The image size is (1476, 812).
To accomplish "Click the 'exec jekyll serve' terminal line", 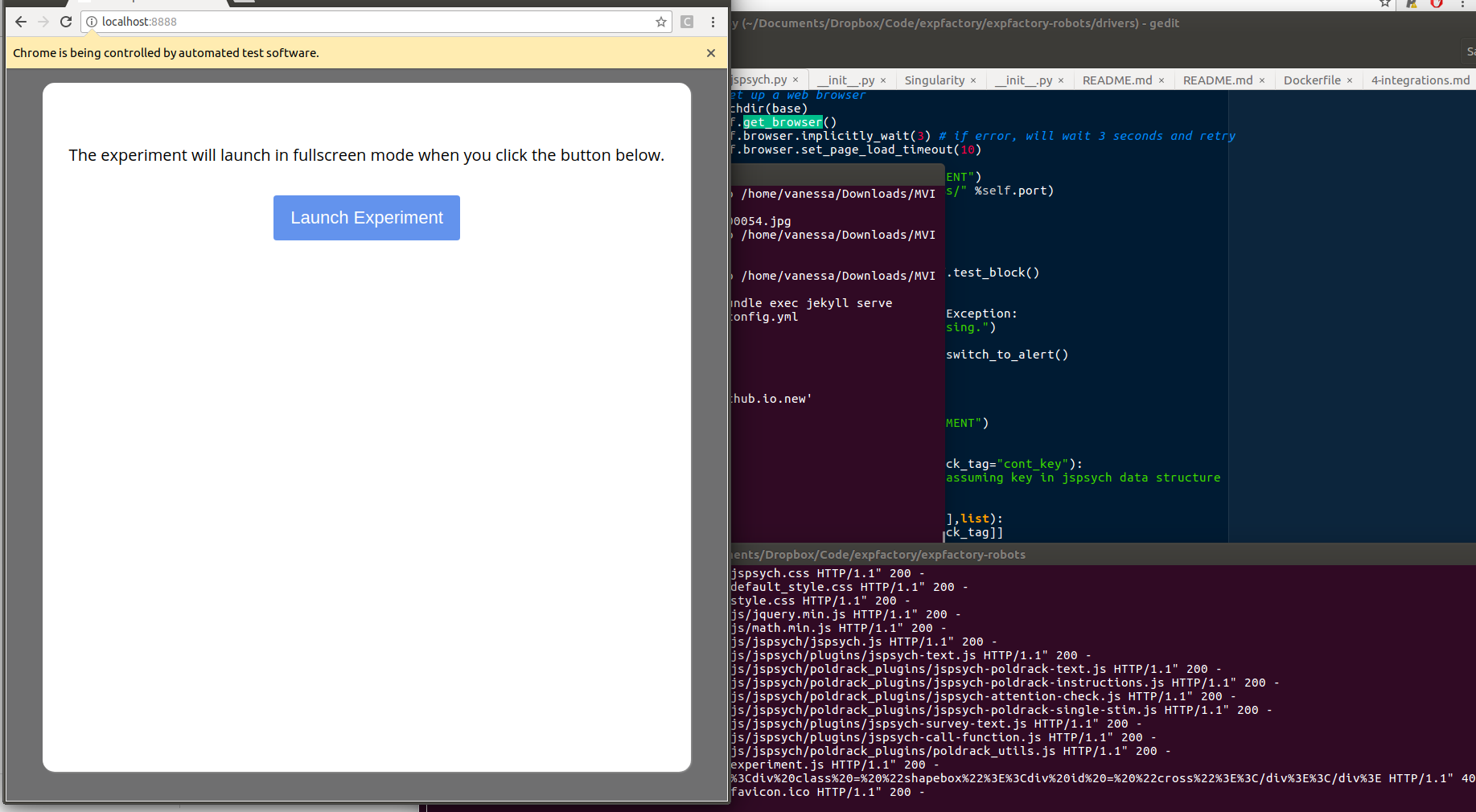I will pyautogui.click(x=812, y=303).
